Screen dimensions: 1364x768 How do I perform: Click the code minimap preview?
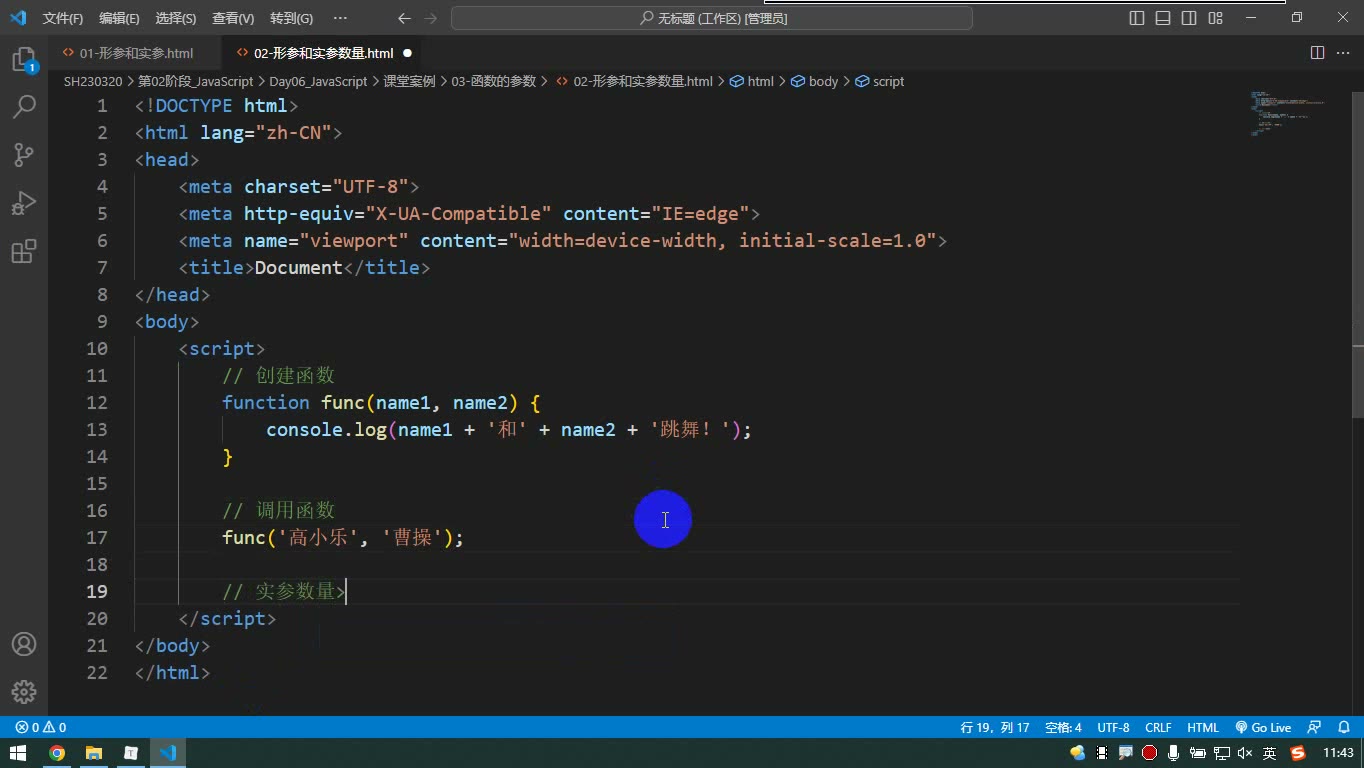coord(1286,113)
